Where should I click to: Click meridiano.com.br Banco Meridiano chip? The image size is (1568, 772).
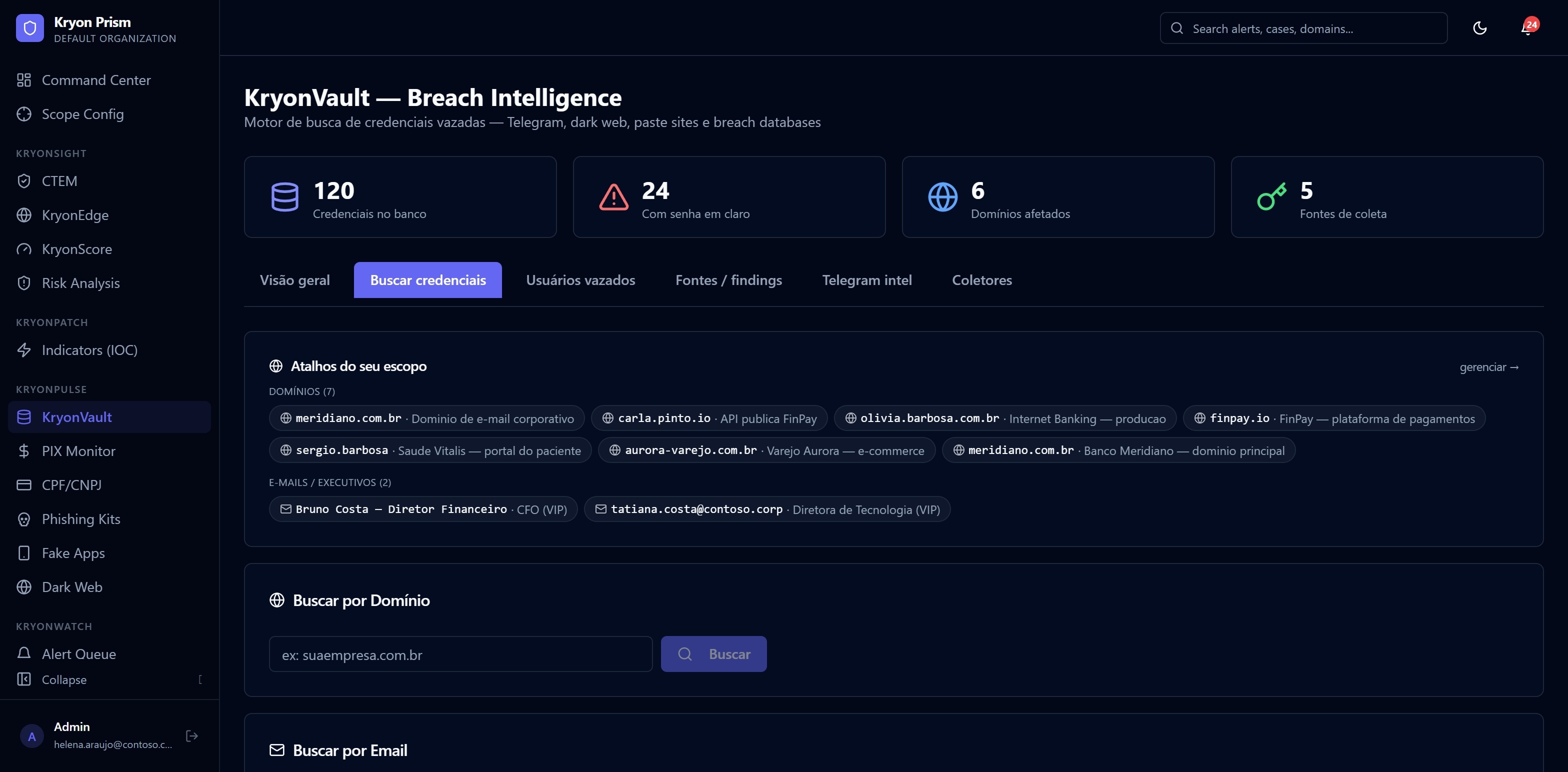(x=1119, y=450)
